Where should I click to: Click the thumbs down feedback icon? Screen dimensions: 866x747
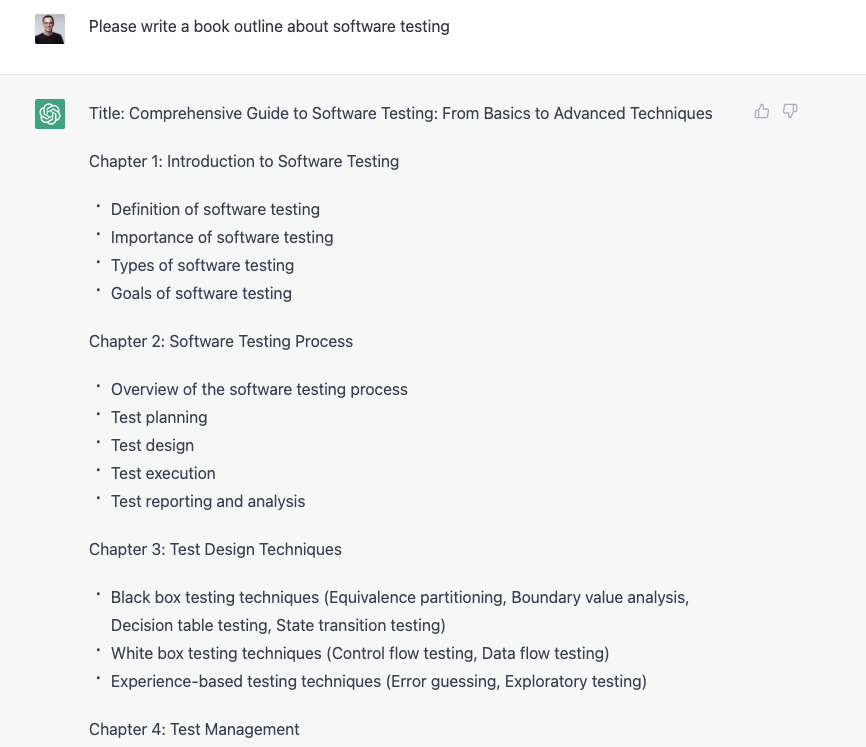[x=790, y=111]
